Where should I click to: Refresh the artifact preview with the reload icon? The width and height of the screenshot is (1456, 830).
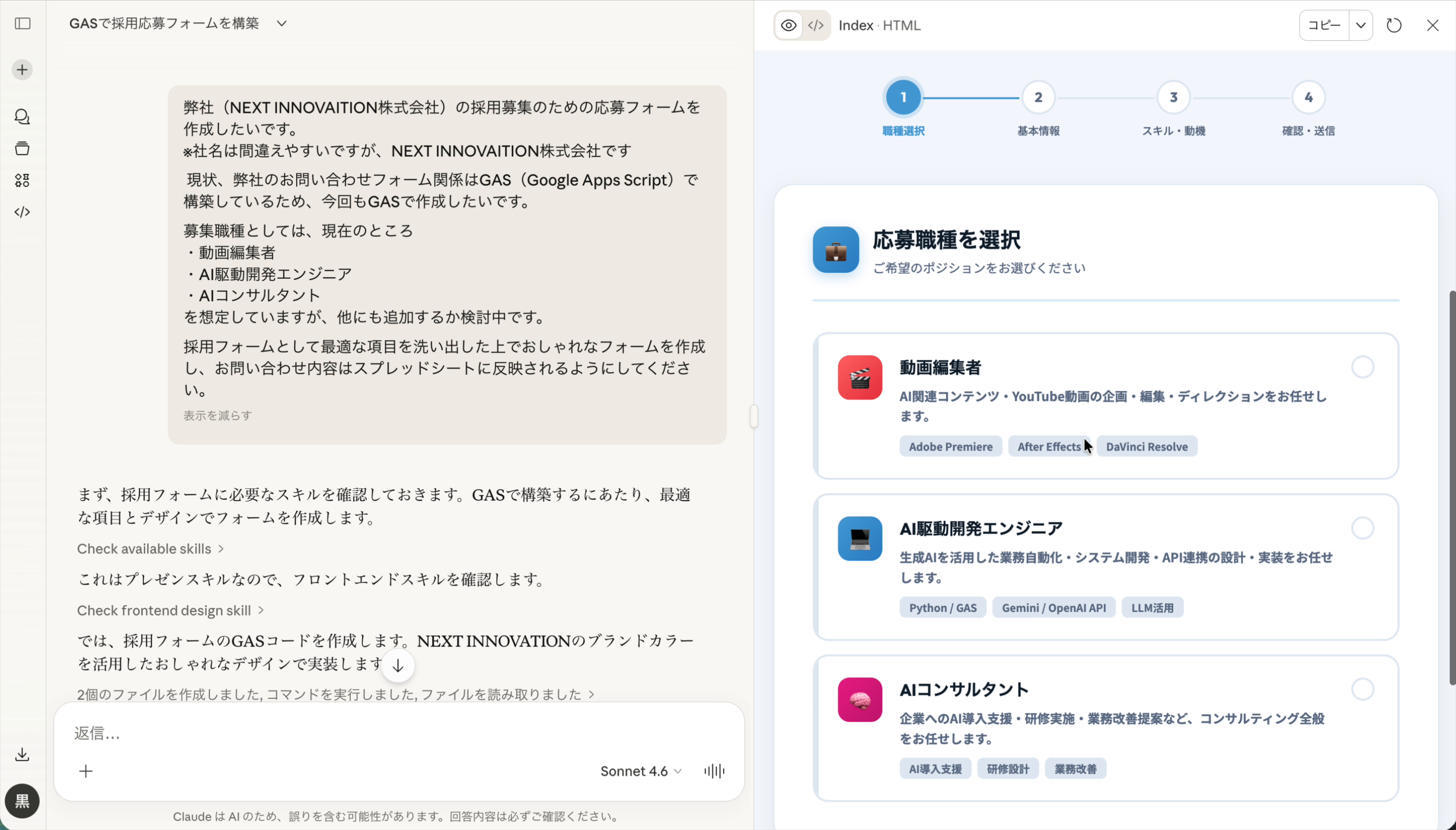coord(1393,25)
